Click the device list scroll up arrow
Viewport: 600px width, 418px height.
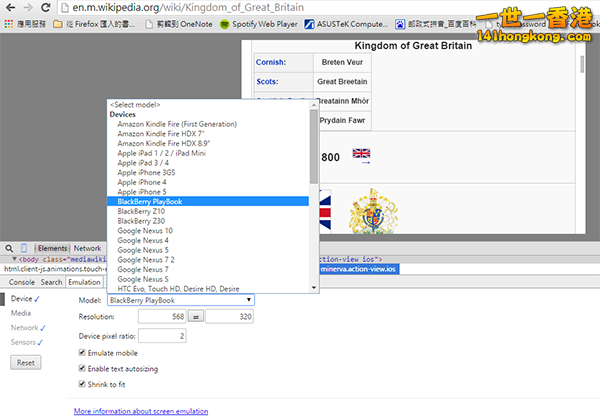[314, 104]
